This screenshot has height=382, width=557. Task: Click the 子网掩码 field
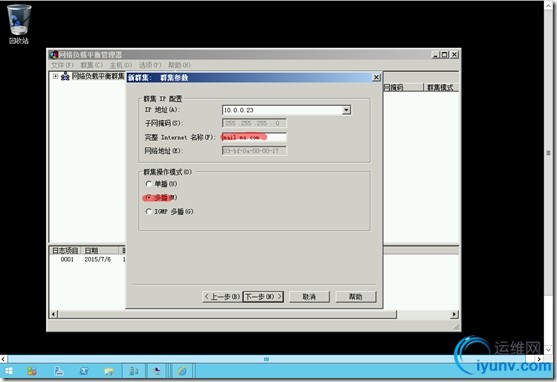(254, 123)
